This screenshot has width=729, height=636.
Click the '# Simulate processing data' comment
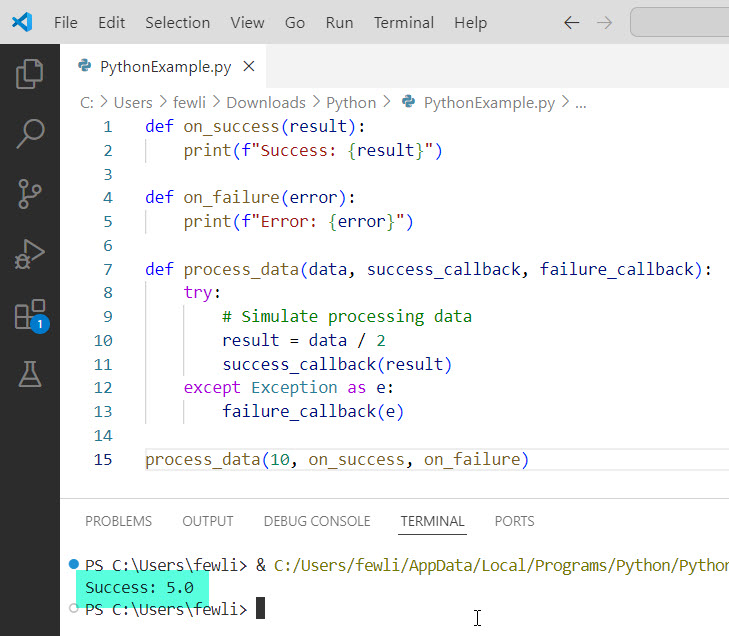click(x=347, y=316)
